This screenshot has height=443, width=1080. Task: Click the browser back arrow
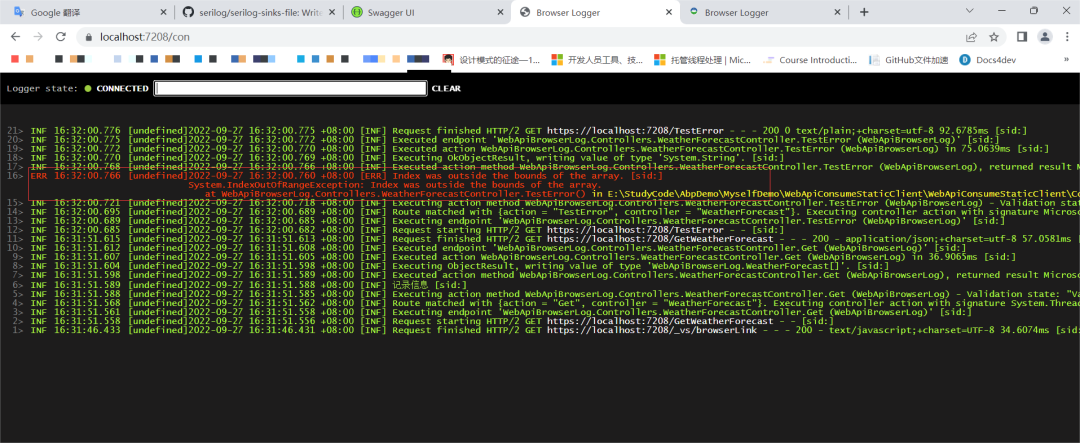coord(15,37)
